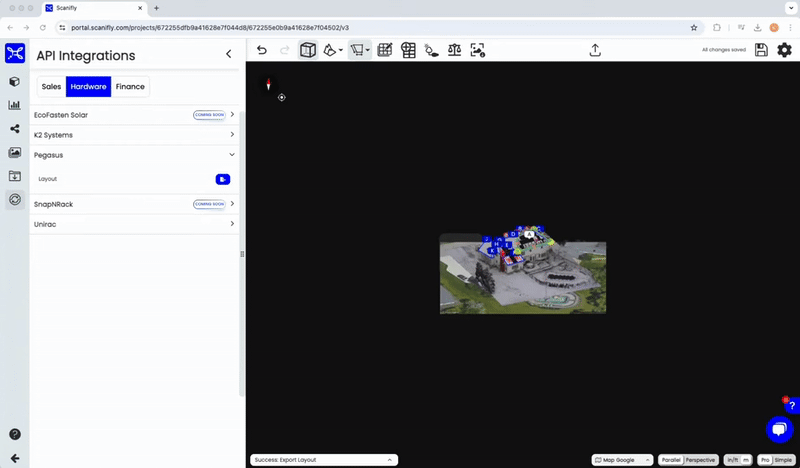
Task: Open the image gallery sidebar panel
Action: pyautogui.click(x=15, y=152)
